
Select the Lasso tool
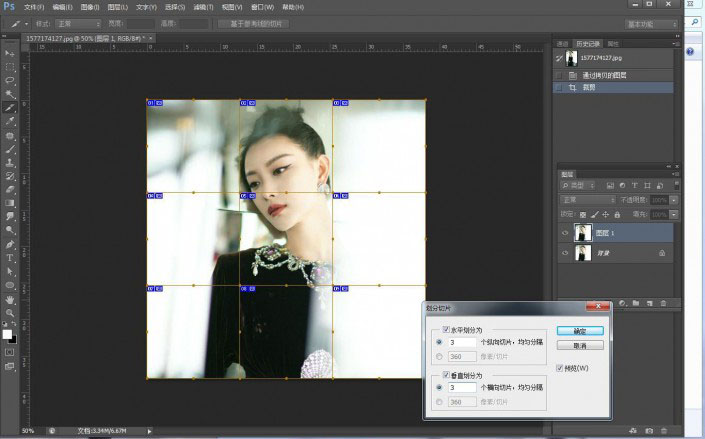coord(10,80)
